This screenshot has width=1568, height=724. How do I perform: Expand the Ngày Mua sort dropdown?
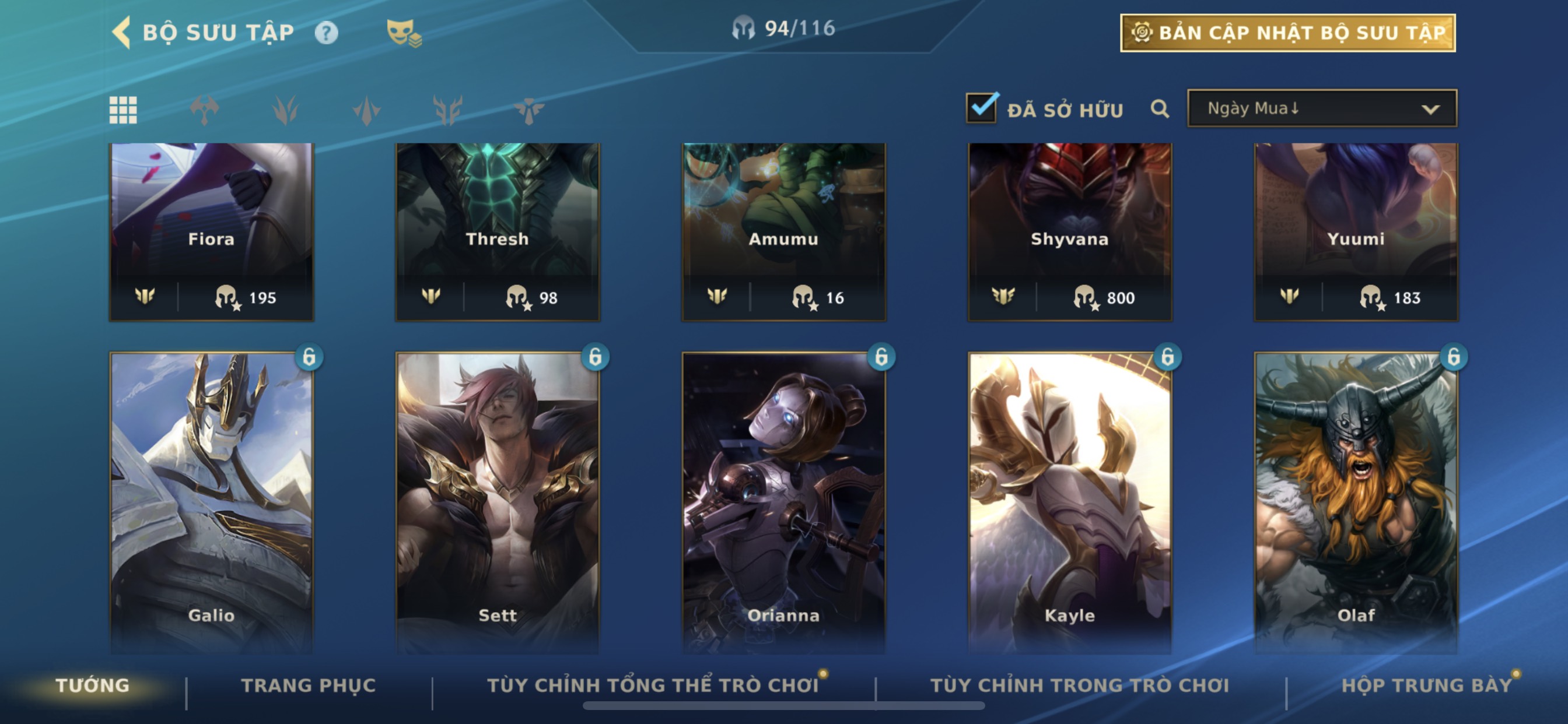click(1322, 108)
